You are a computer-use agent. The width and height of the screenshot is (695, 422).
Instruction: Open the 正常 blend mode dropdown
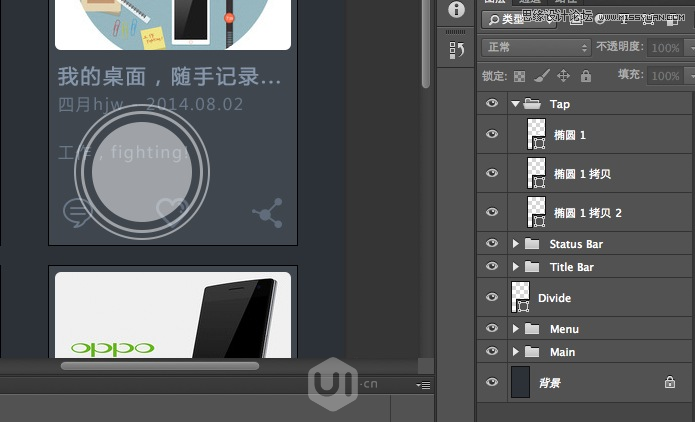[535, 47]
